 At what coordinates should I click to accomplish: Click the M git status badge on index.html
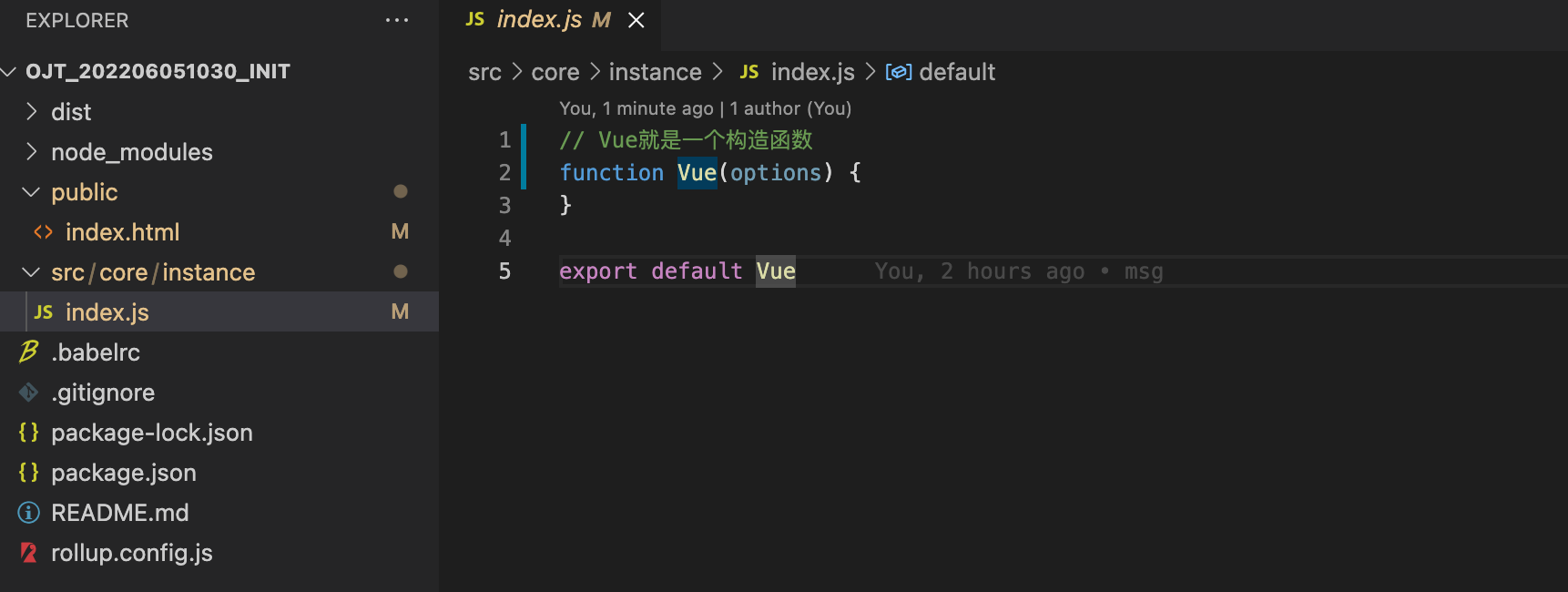(400, 231)
